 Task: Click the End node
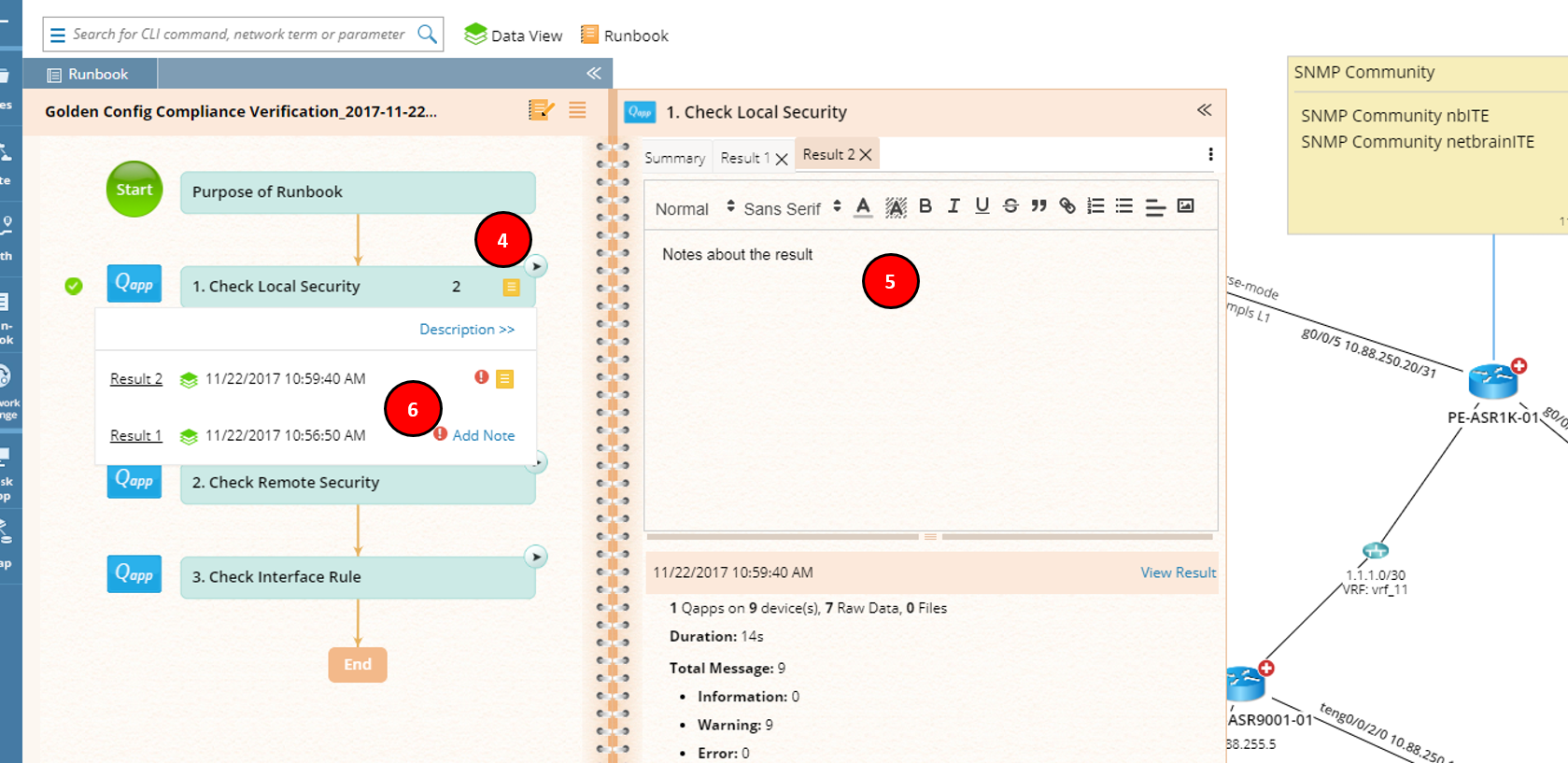point(358,665)
